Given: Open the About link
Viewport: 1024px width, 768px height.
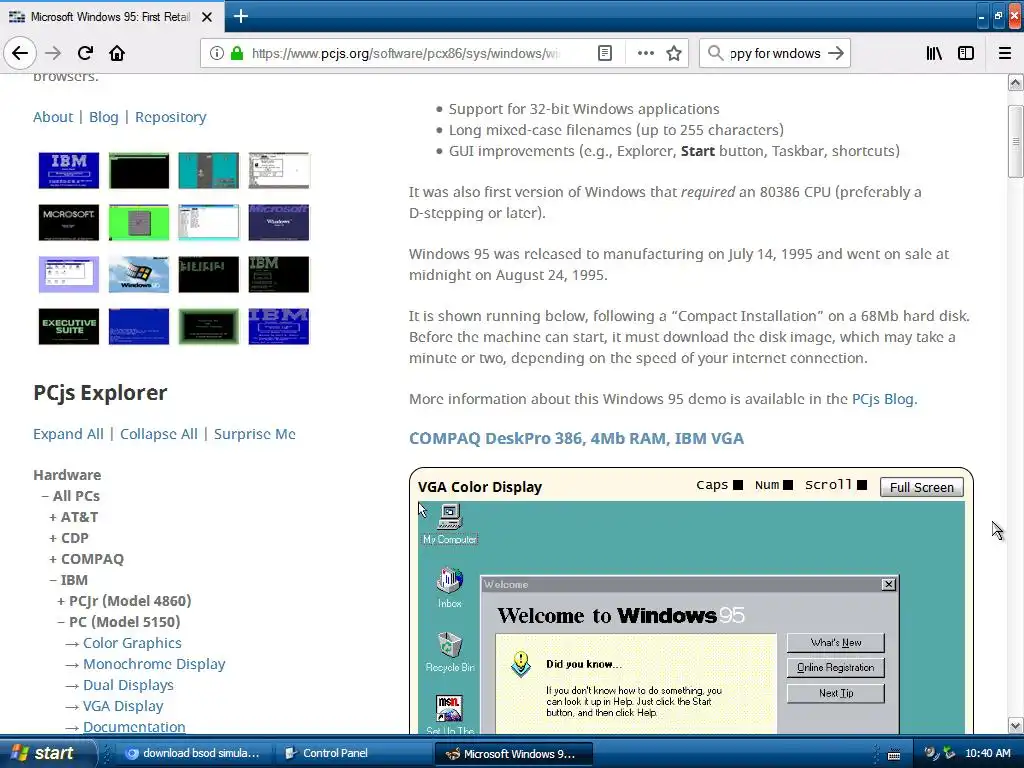Looking at the screenshot, I should (53, 117).
